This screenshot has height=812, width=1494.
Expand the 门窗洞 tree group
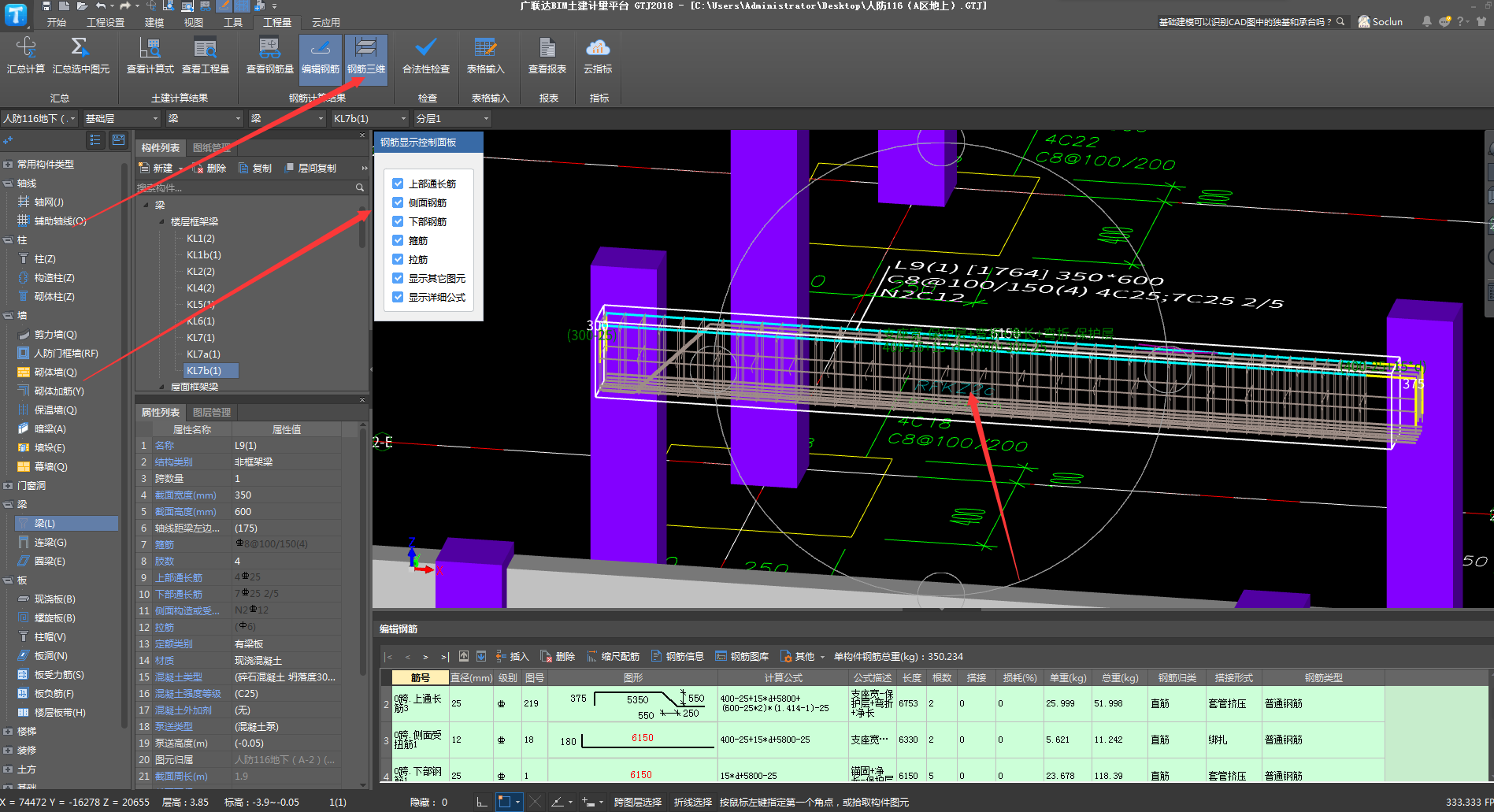[x=8, y=486]
